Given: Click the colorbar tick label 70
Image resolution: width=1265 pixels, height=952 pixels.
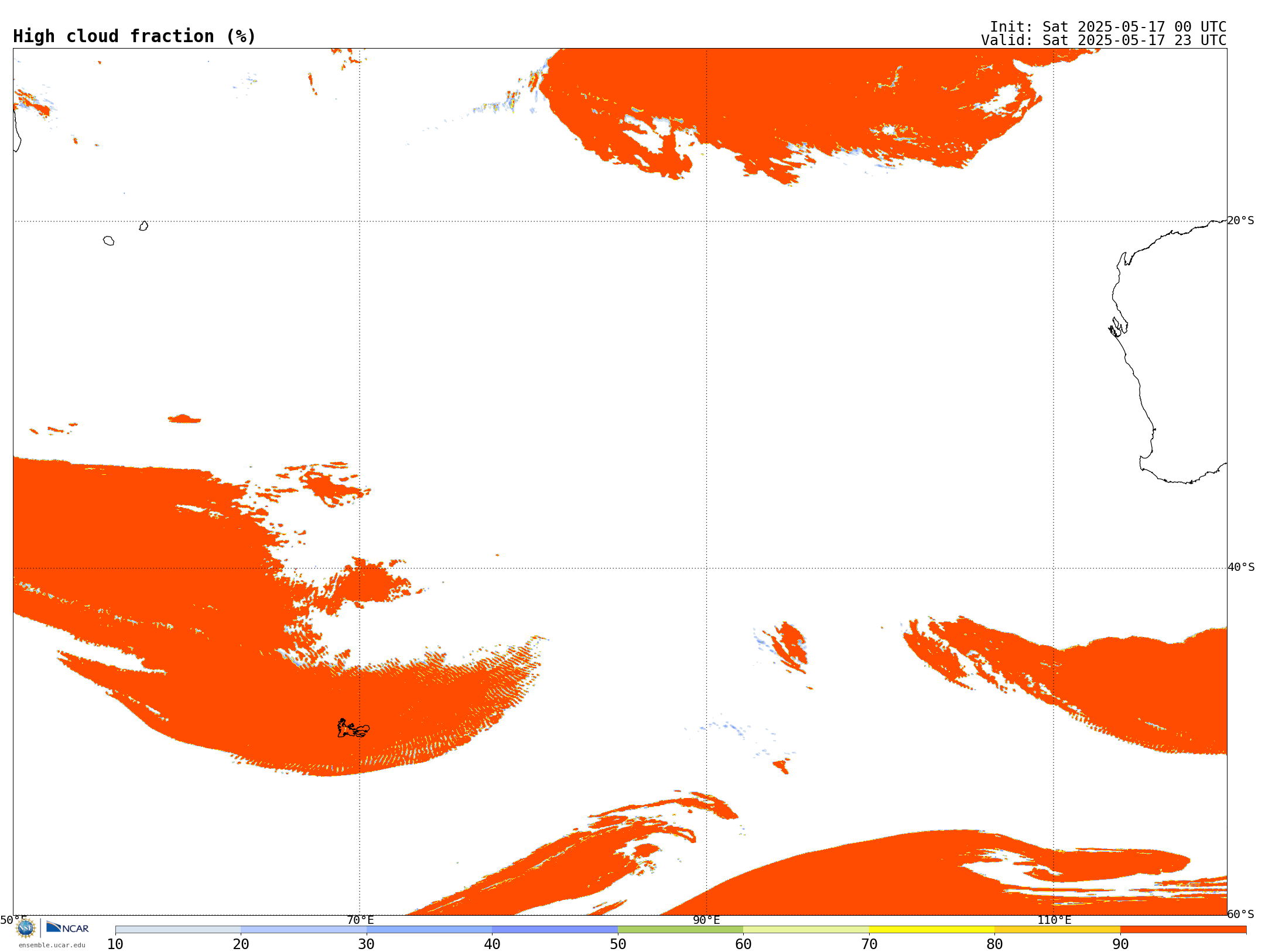Looking at the screenshot, I should click(x=869, y=944).
